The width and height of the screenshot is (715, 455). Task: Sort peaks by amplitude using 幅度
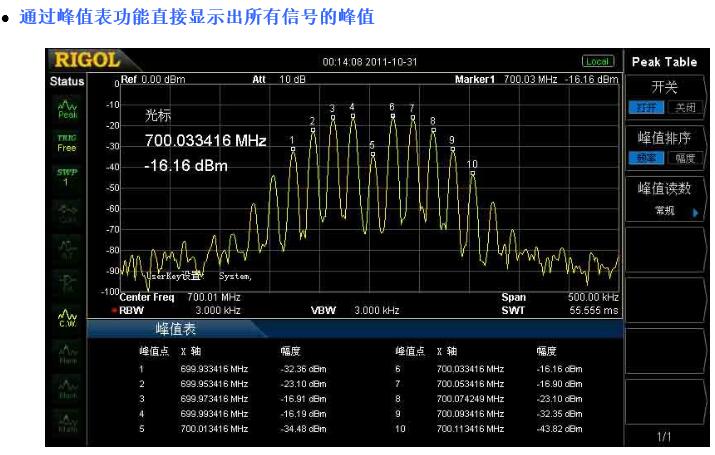[684, 158]
